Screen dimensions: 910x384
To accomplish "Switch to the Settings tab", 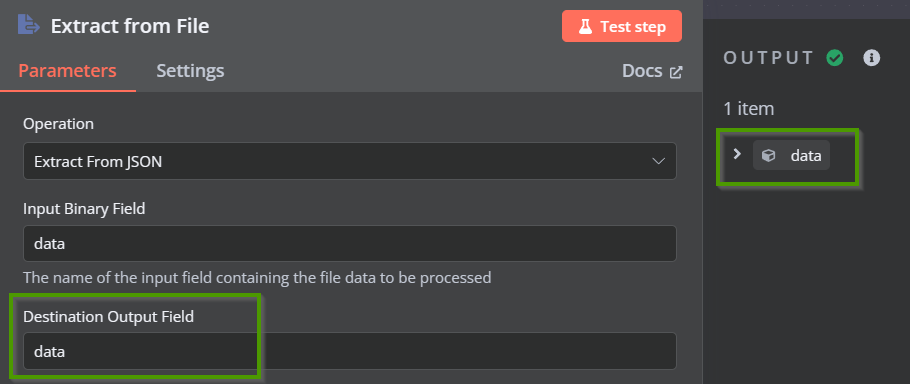I will click(190, 71).
